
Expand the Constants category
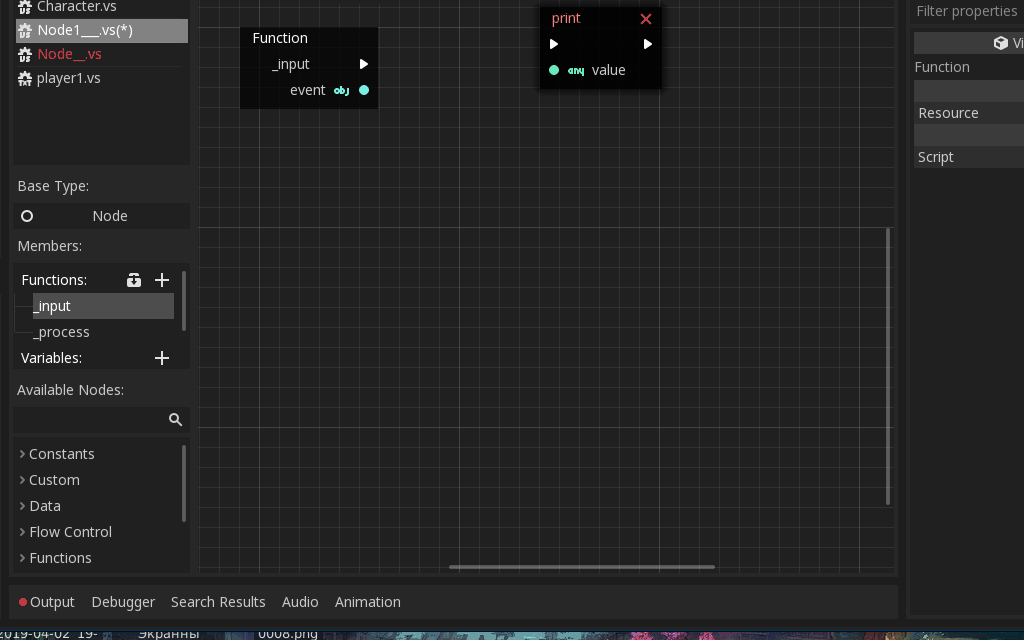coord(22,453)
